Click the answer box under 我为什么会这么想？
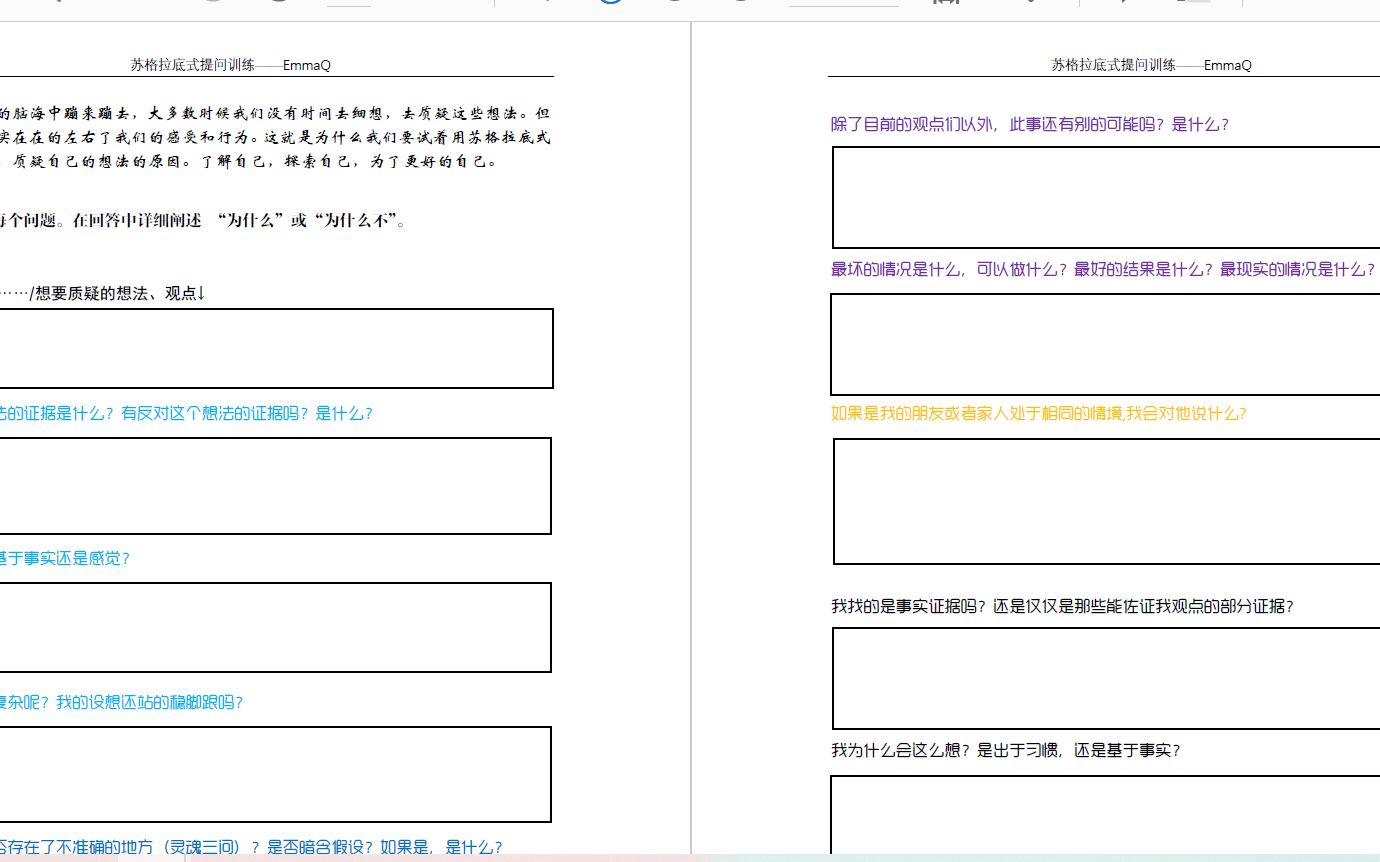 pos(1106,816)
